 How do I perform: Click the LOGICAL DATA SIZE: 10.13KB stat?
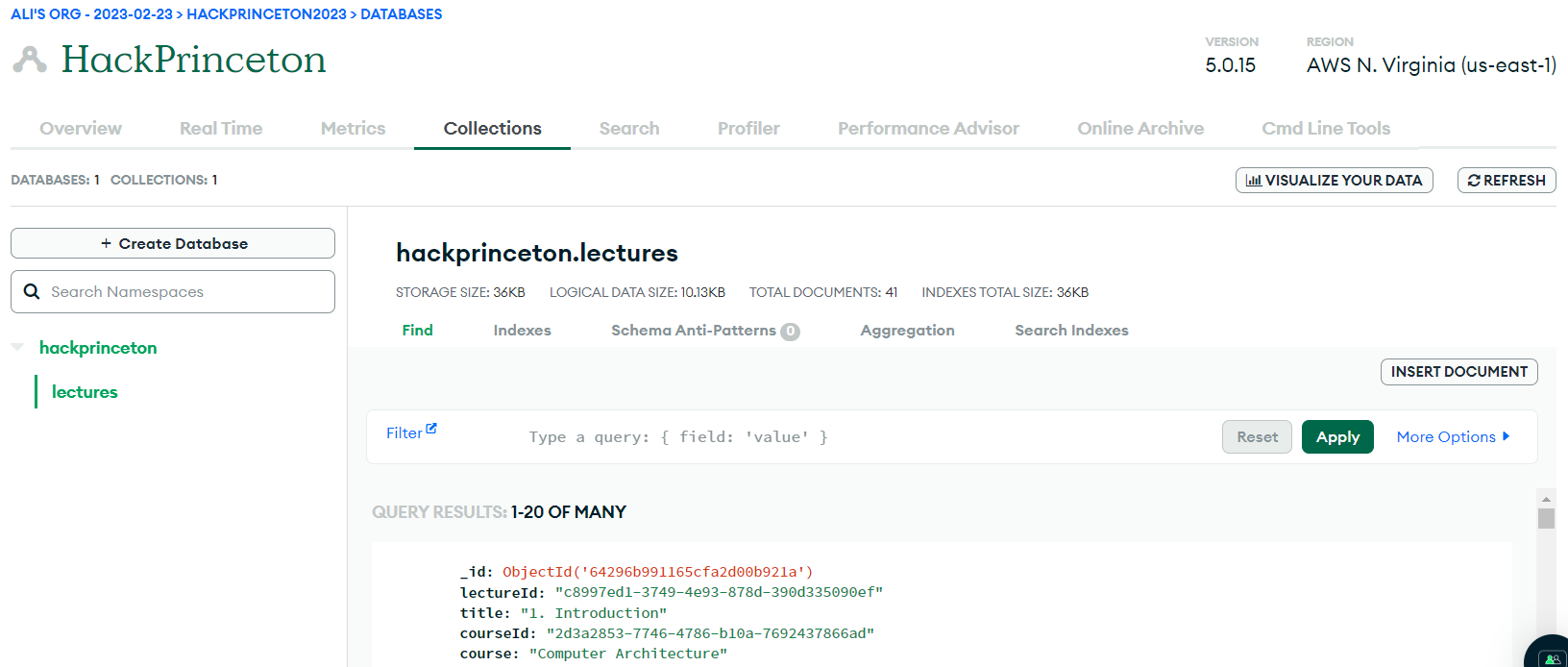click(x=637, y=292)
